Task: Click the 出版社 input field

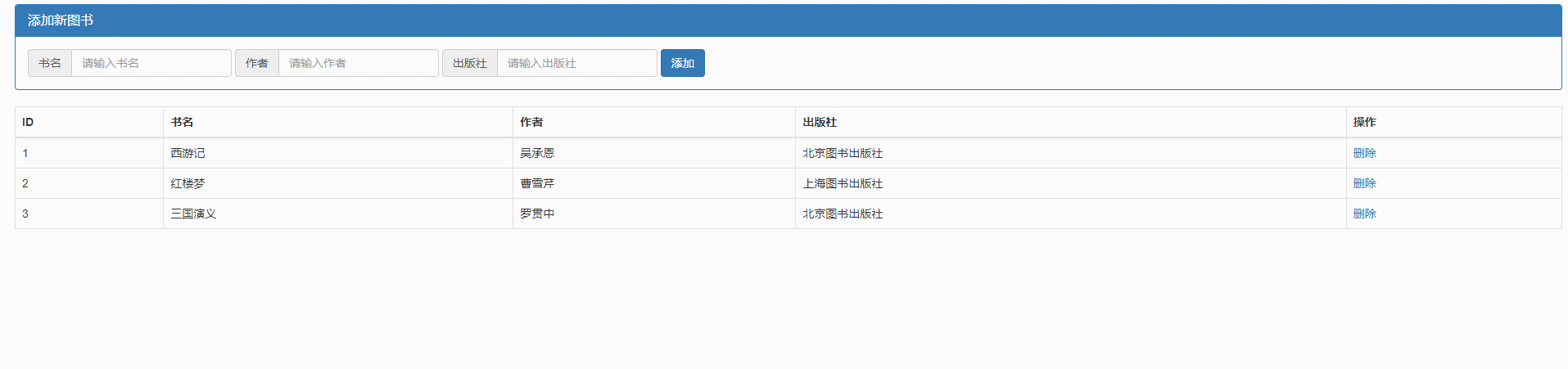Action: coord(577,63)
